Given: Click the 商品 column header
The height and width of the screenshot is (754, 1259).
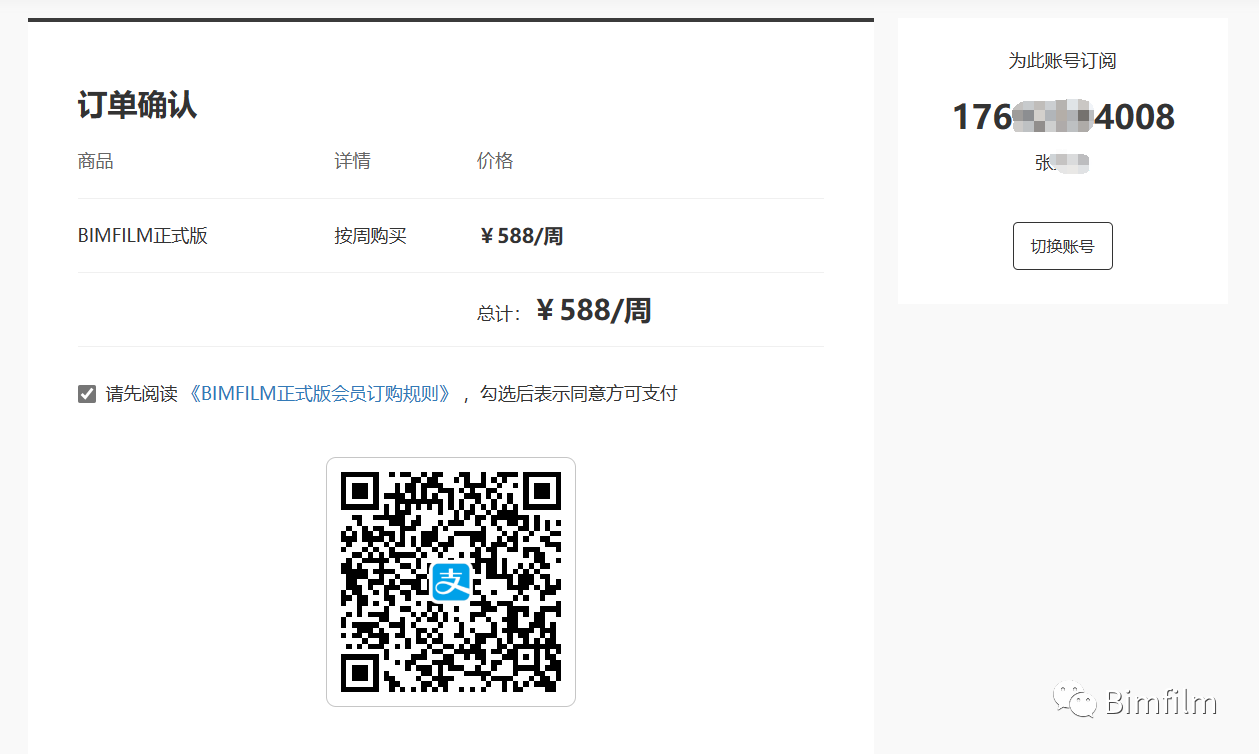Looking at the screenshot, I should click(x=96, y=161).
